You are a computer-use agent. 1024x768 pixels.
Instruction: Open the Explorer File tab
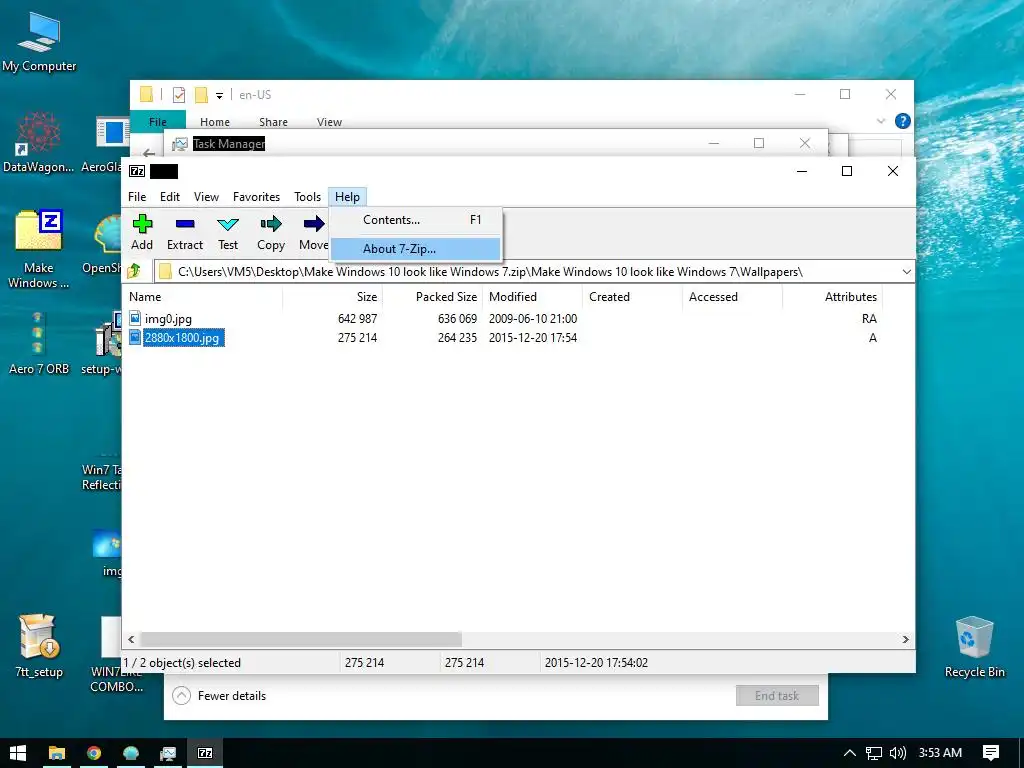[157, 121]
